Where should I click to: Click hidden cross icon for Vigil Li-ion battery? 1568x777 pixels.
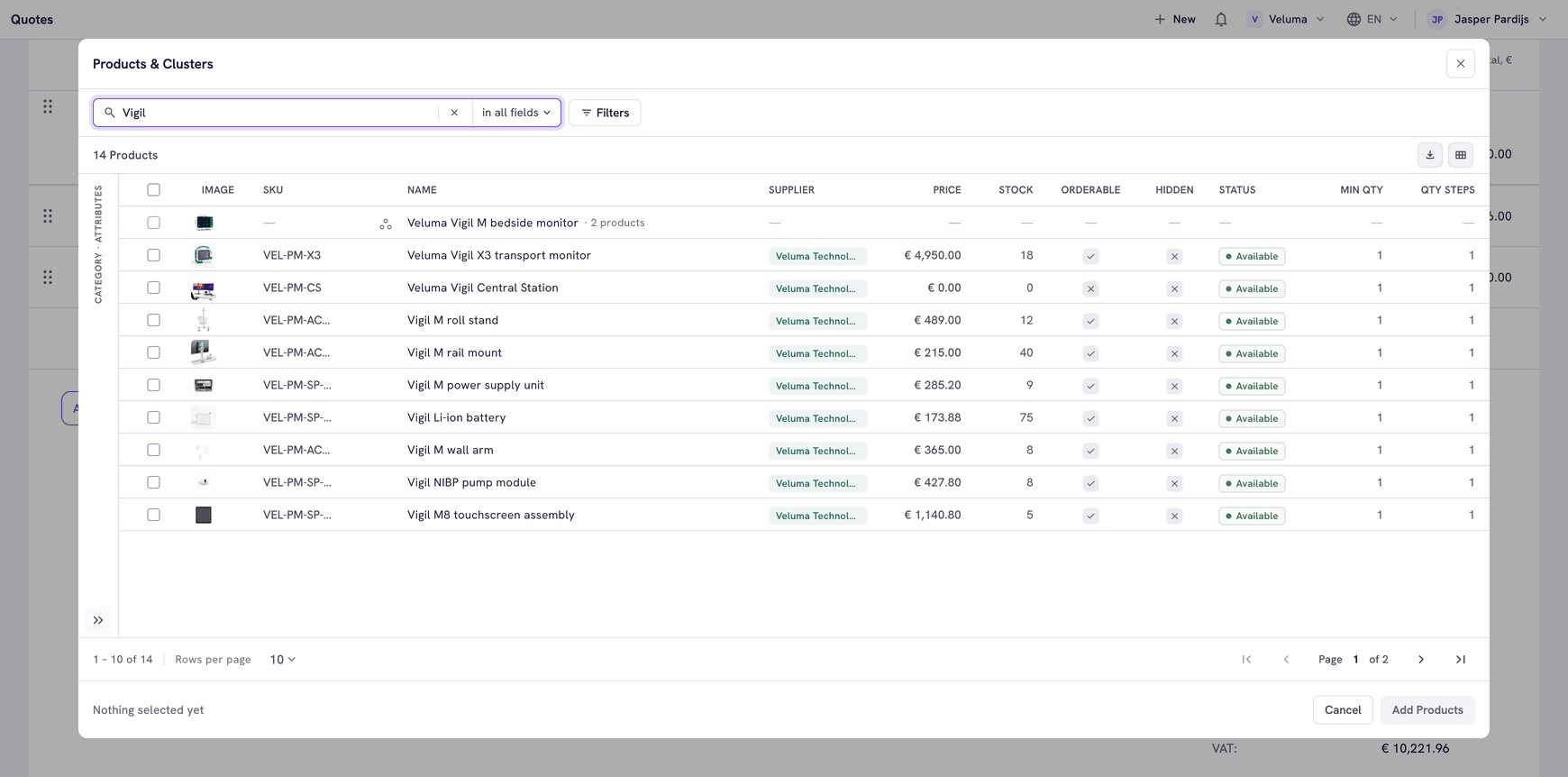click(1174, 418)
